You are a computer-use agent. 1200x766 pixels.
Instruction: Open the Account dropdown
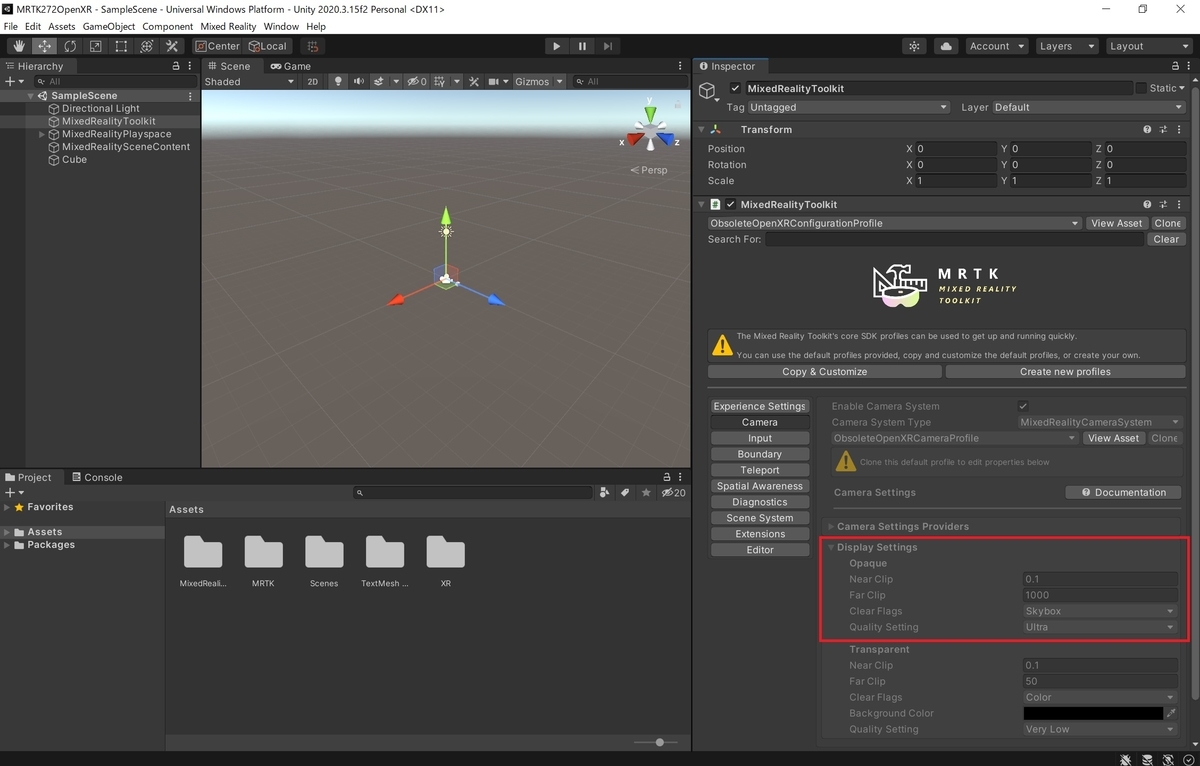coord(996,46)
